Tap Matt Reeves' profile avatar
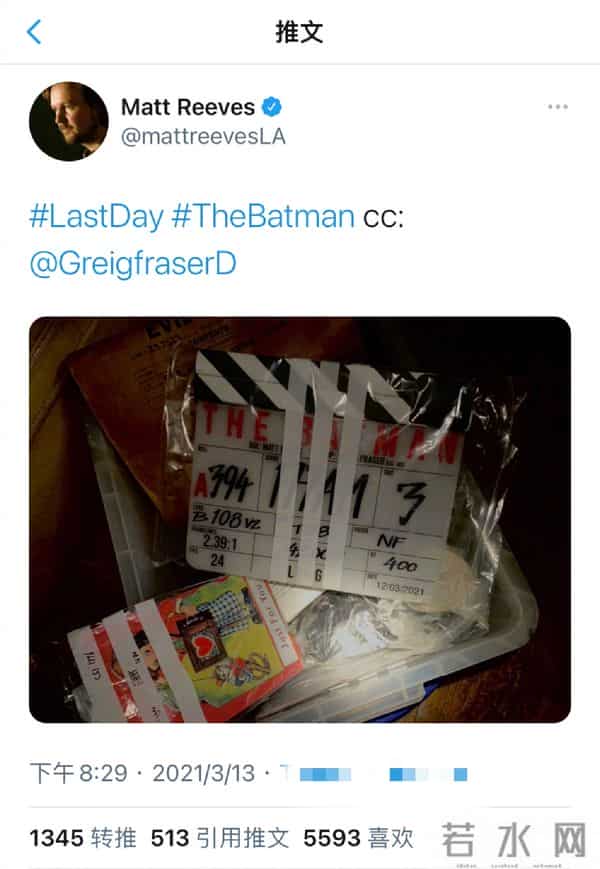The height and width of the screenshot is (869, 600). tap(69, 121)
